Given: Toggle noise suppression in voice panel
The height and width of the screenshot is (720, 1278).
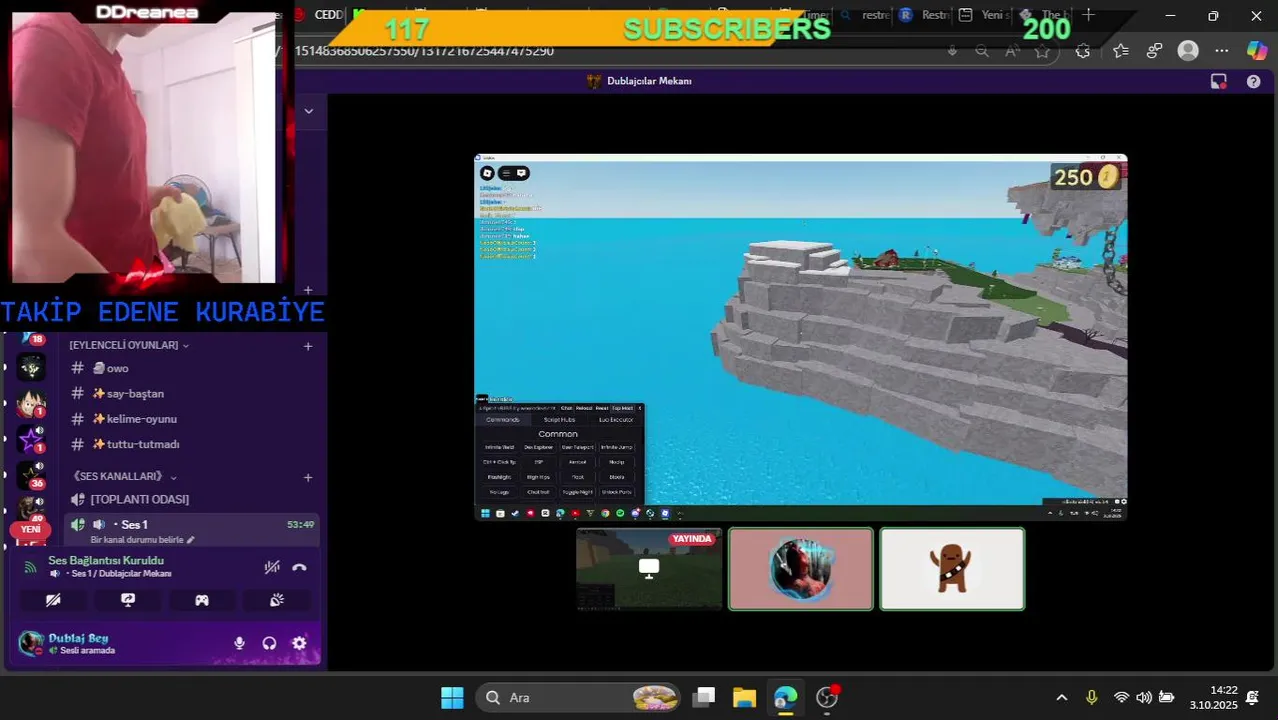Looking at the screenshot, I should (x=271, y=567).
